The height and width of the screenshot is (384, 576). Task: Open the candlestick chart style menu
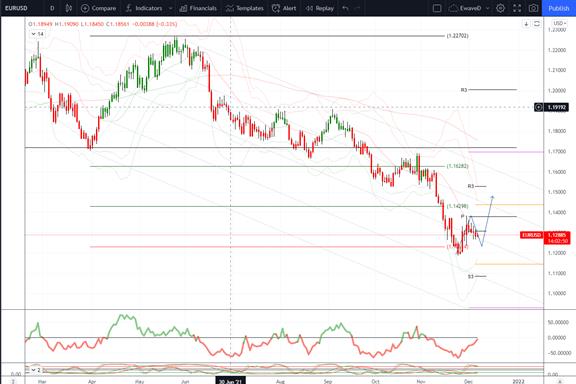pyautogui.click(x=68, y=8)
